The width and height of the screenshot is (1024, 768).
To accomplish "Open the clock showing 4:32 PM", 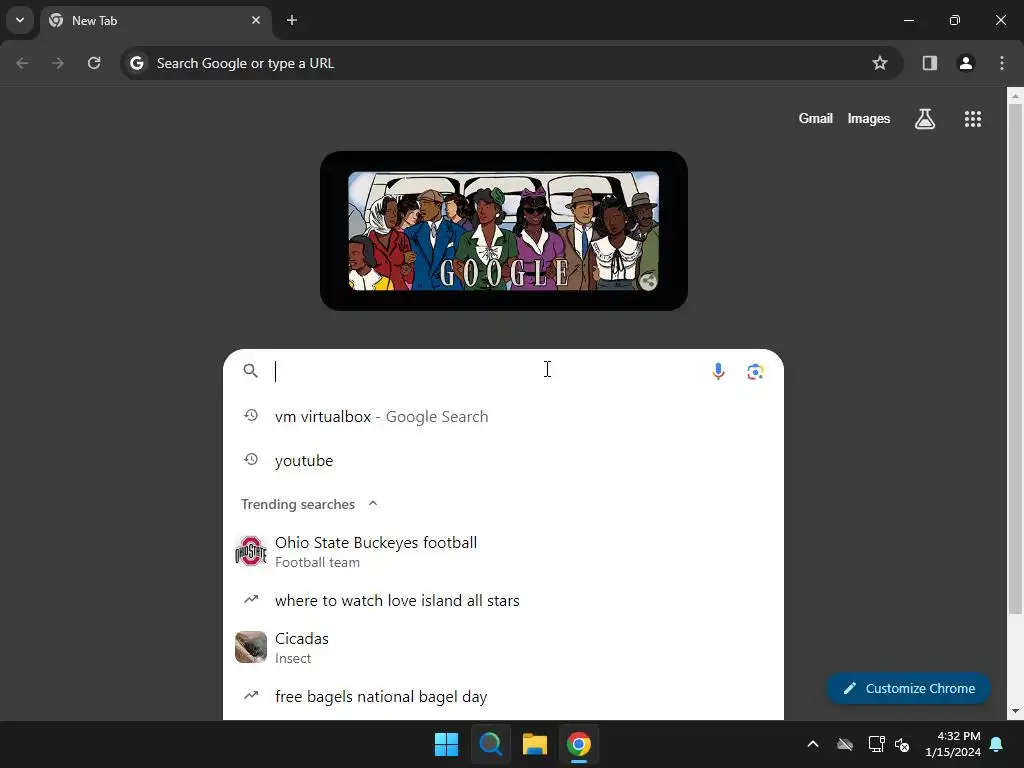I will (953, 744).
